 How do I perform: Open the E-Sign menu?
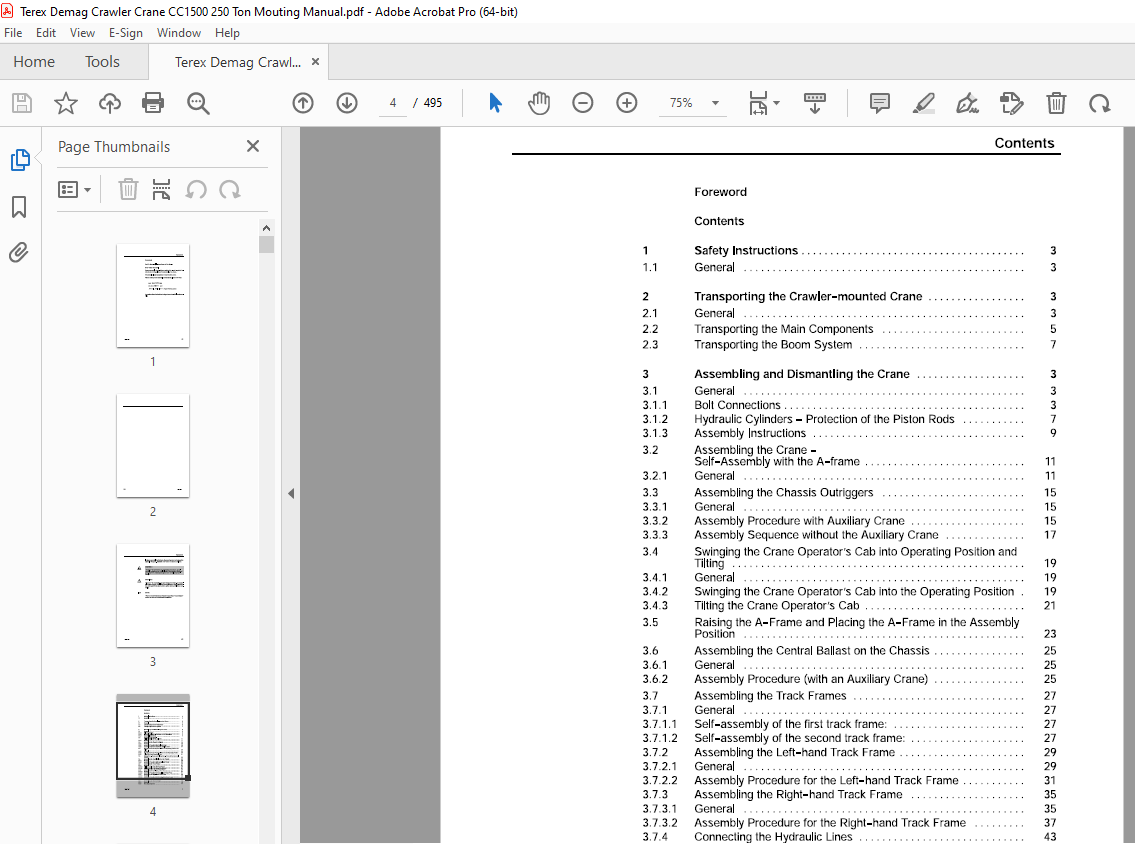click(126, 33)
